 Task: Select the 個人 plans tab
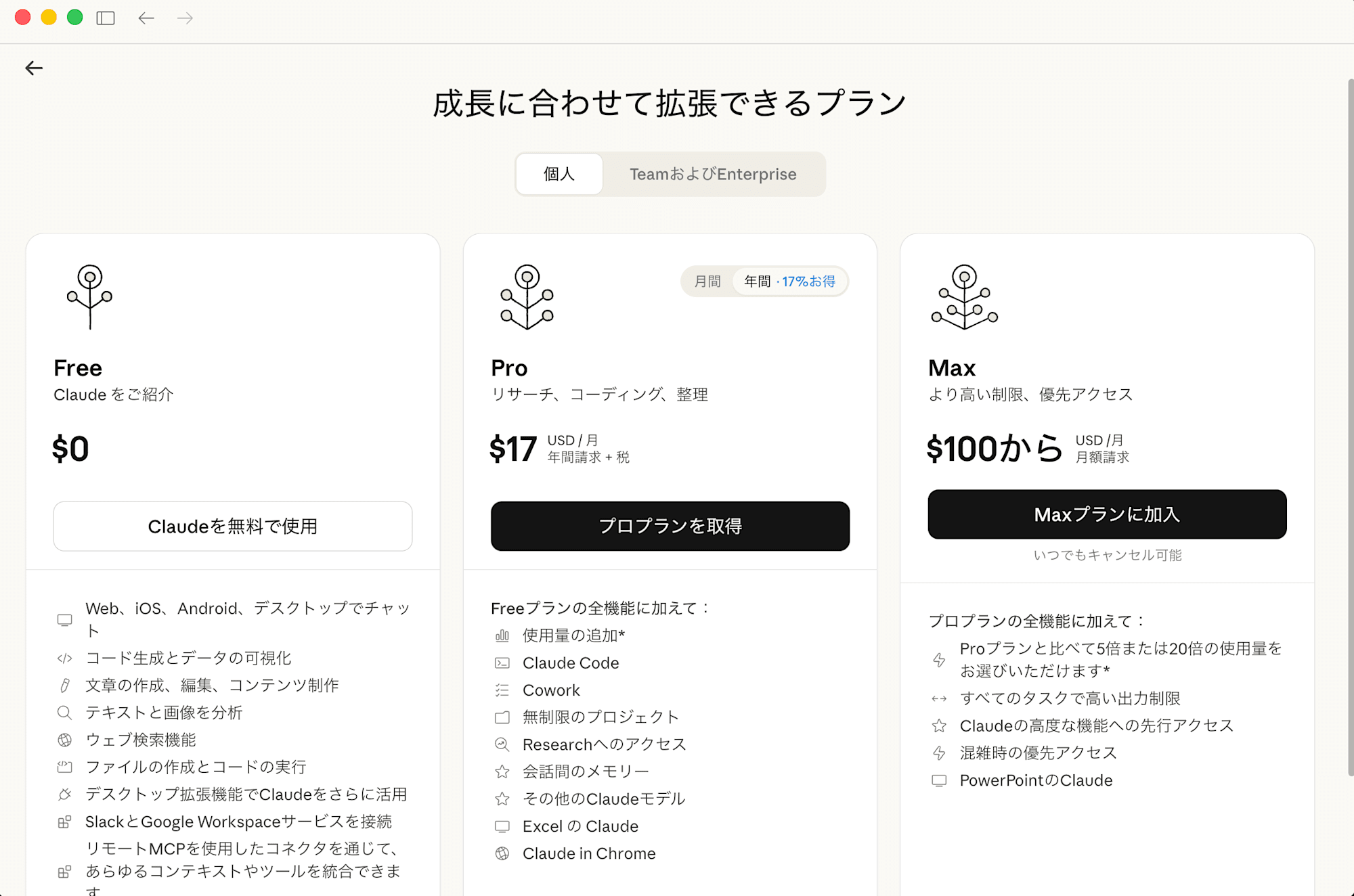[559, 174]
